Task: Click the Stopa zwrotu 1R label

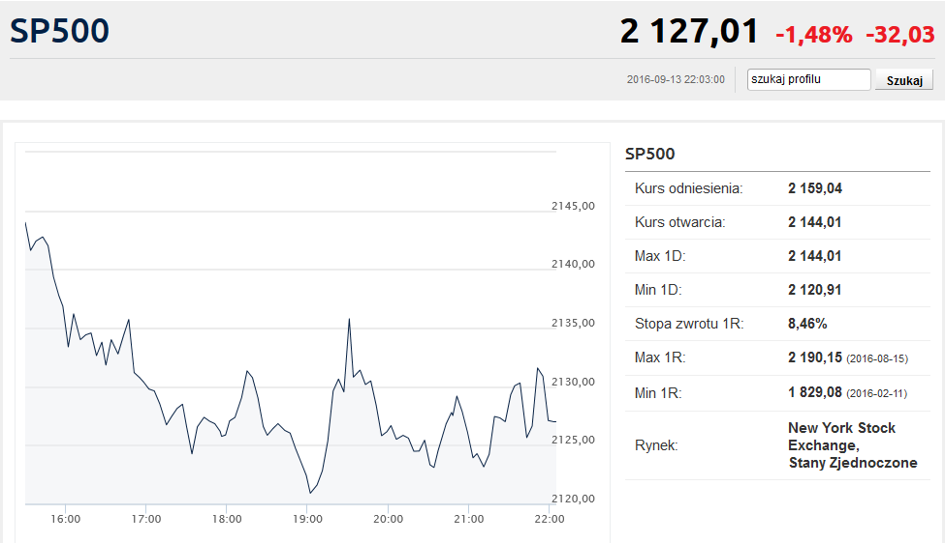Action: 689,324
